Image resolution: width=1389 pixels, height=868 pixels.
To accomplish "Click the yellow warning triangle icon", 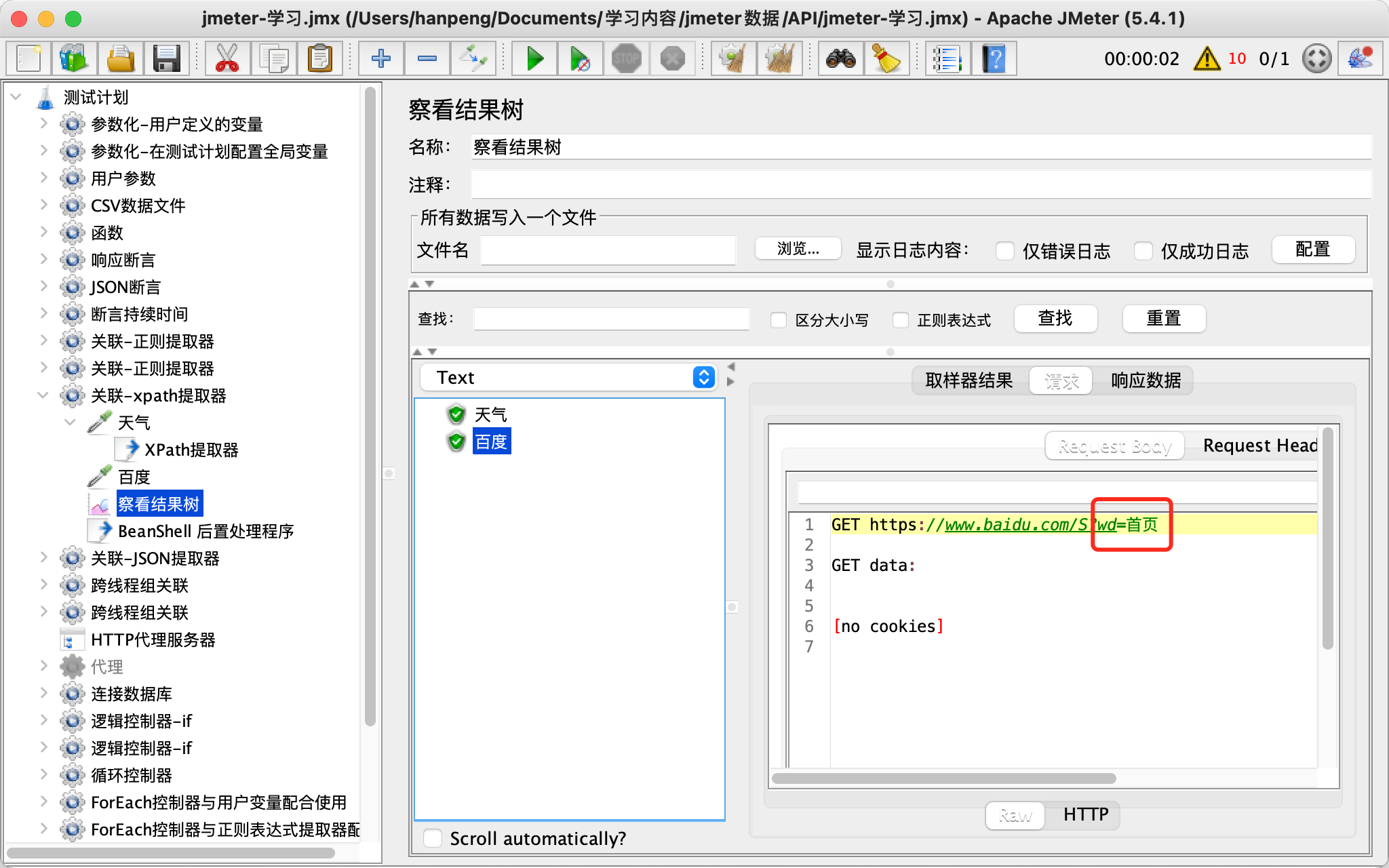I will 1207,59.
